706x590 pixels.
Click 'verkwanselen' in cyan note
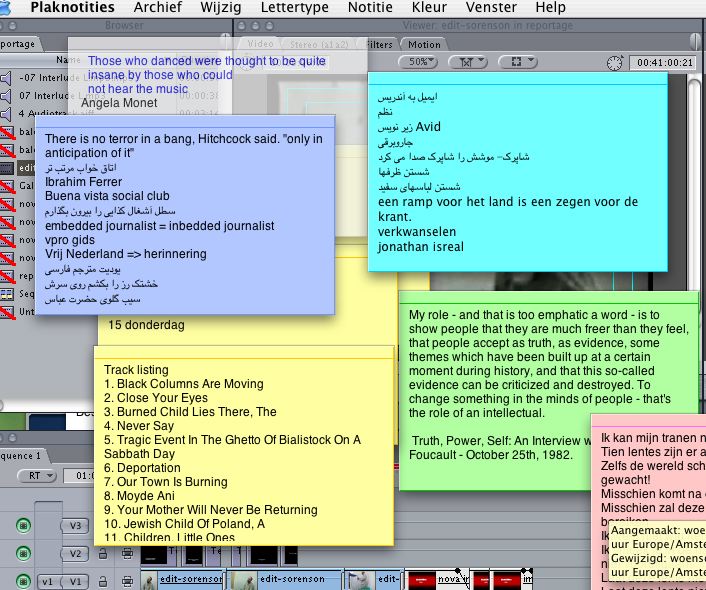pyautogui.click(x=417, y=232)
